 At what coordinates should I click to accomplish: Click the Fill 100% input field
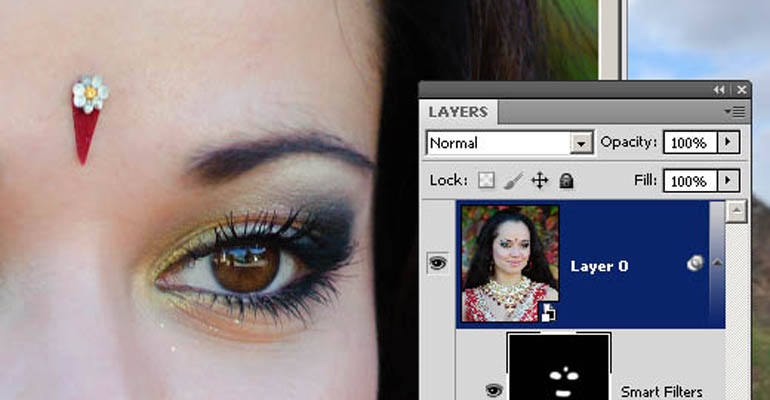[x=690, y=181]
